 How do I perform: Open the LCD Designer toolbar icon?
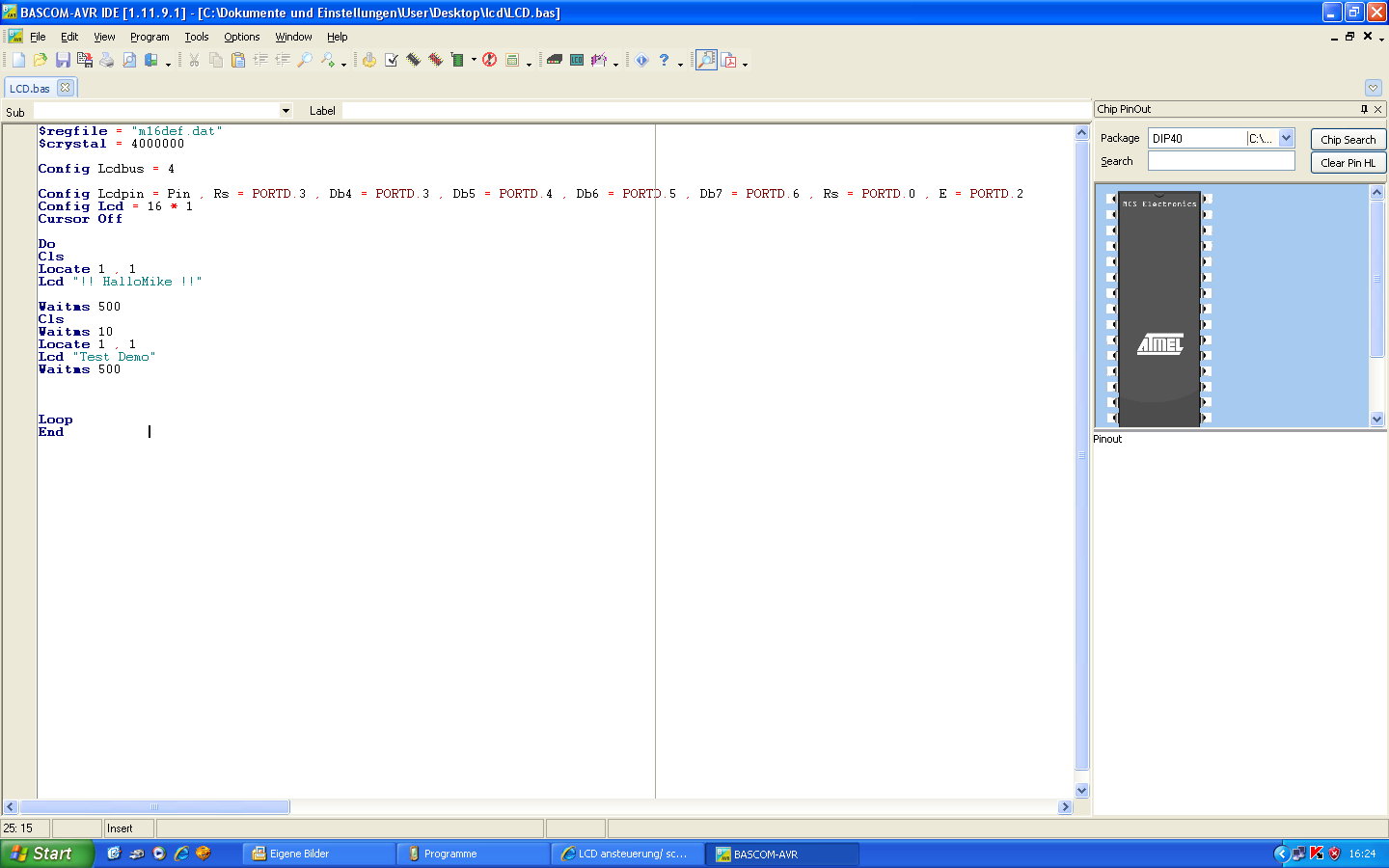point(577,60)
